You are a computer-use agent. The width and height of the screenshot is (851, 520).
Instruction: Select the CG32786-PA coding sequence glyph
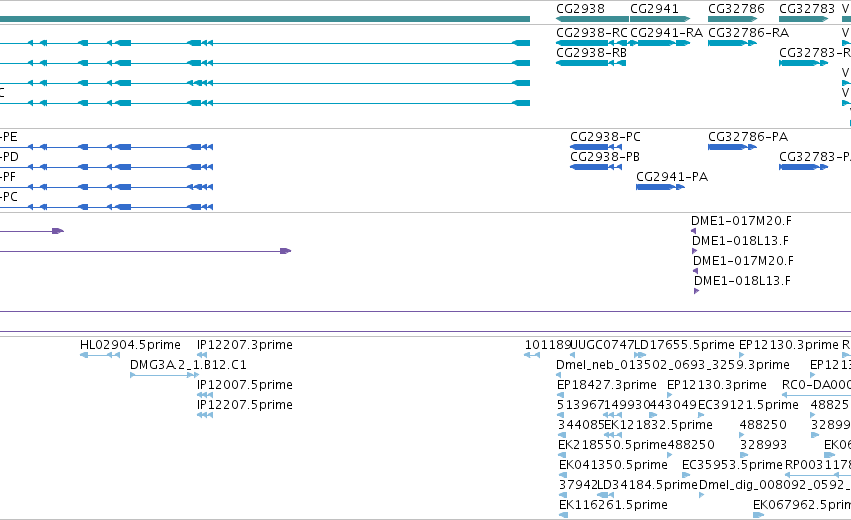point(732,147)
